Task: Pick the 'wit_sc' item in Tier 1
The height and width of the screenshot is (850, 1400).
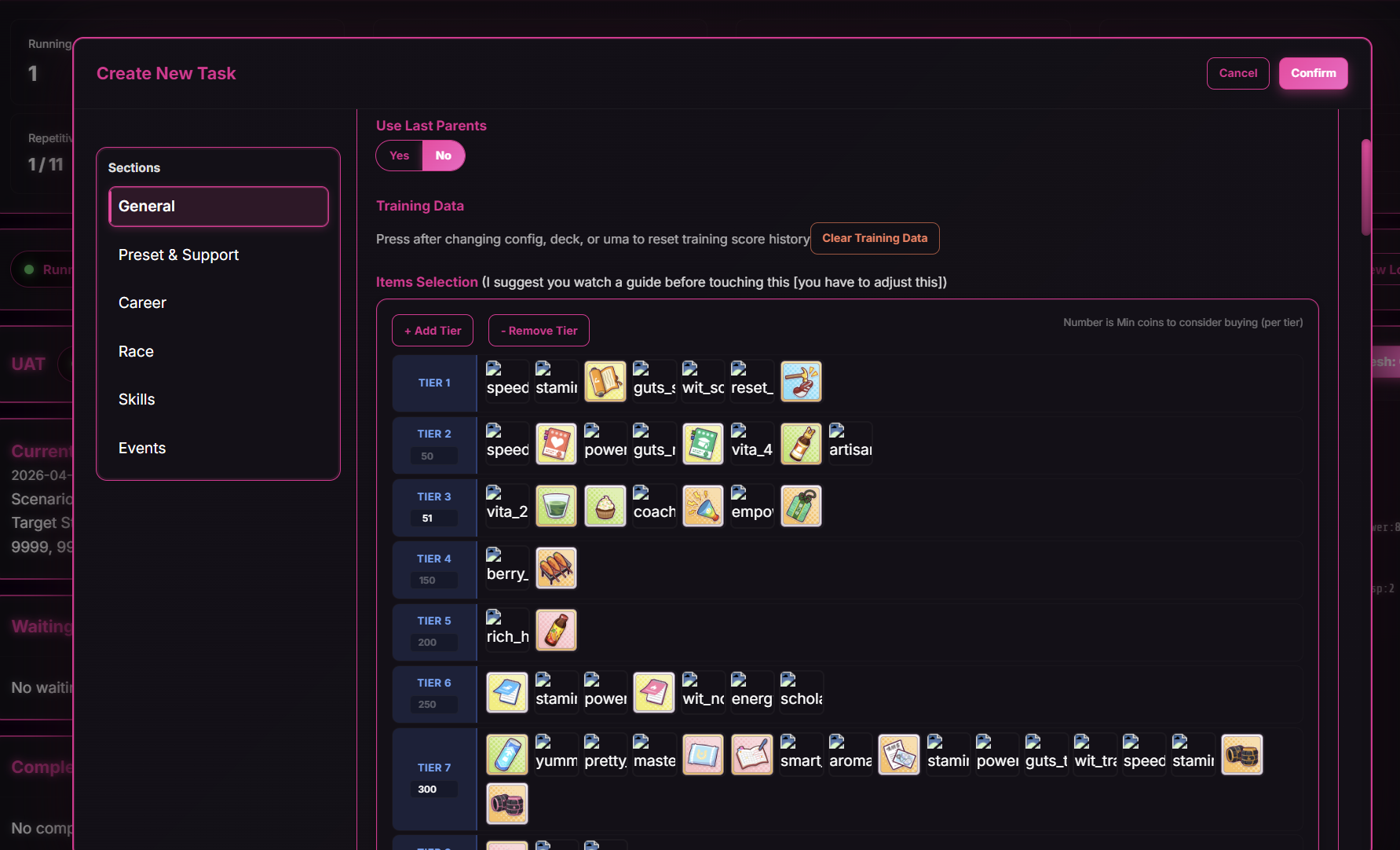Action: pos(703,382)
